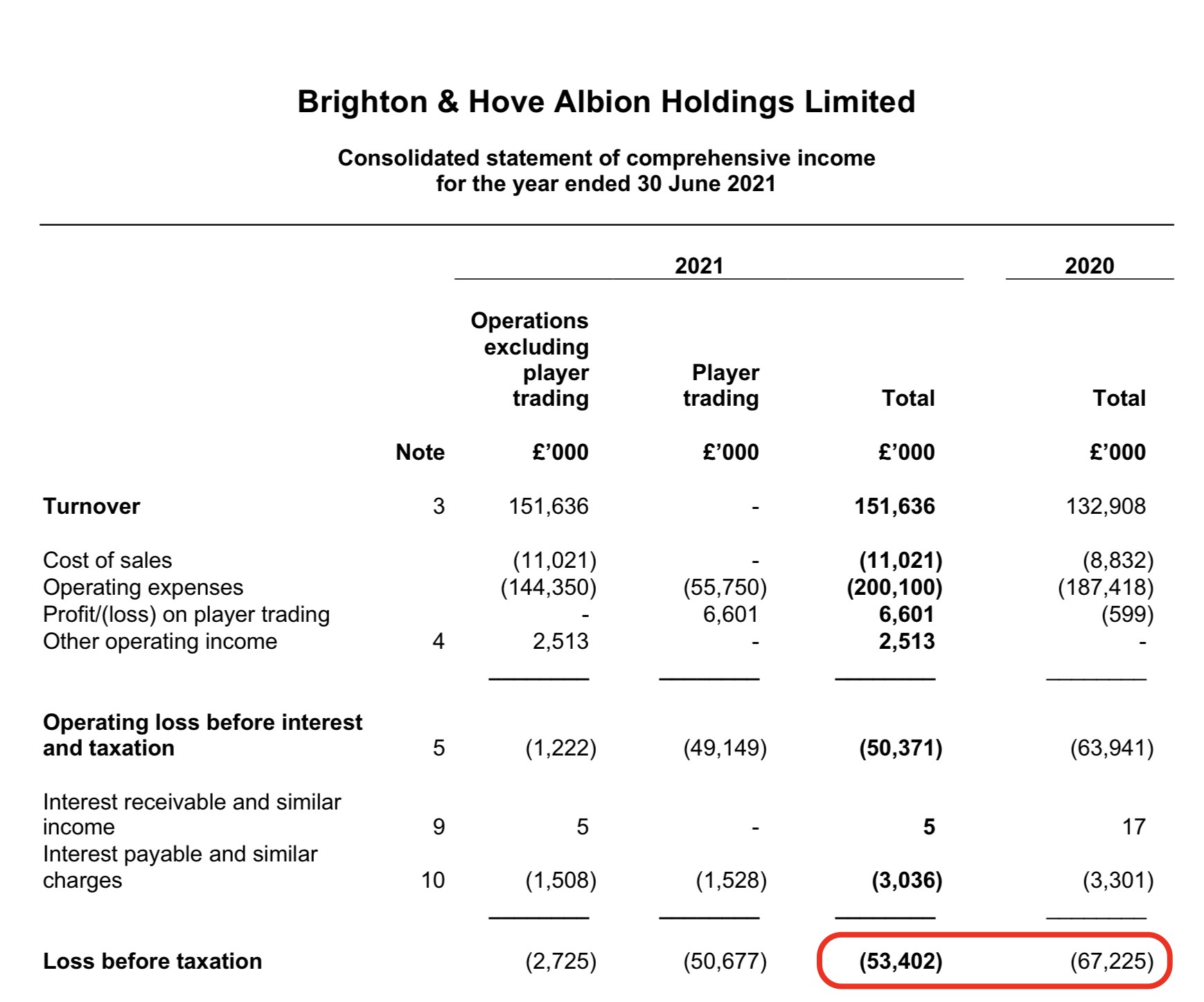Select the 6,601 player trading profit in bold
Screen dimensions: 1204x1002
(907, 614)
